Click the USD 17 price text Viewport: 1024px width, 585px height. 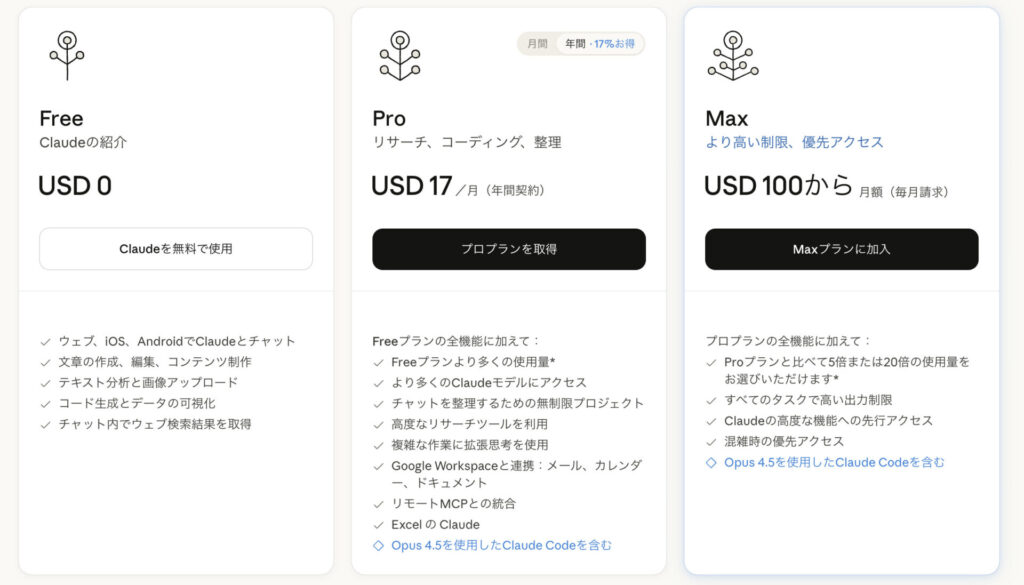(411, 187)
